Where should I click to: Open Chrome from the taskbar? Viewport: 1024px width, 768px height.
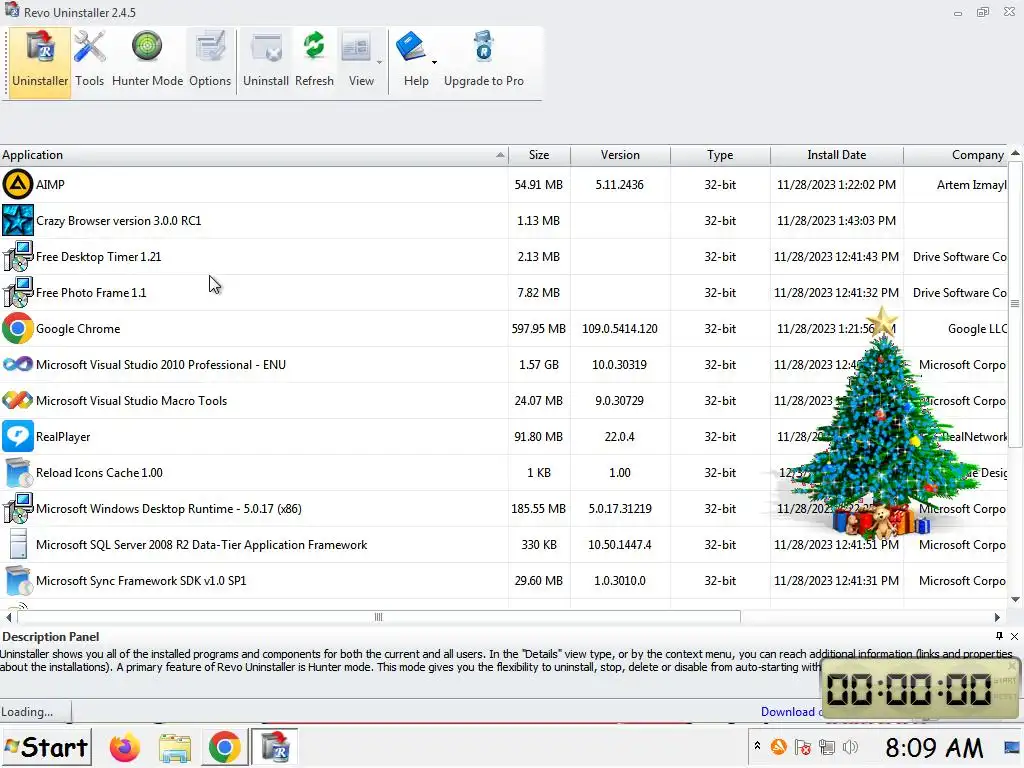point(224,747)
